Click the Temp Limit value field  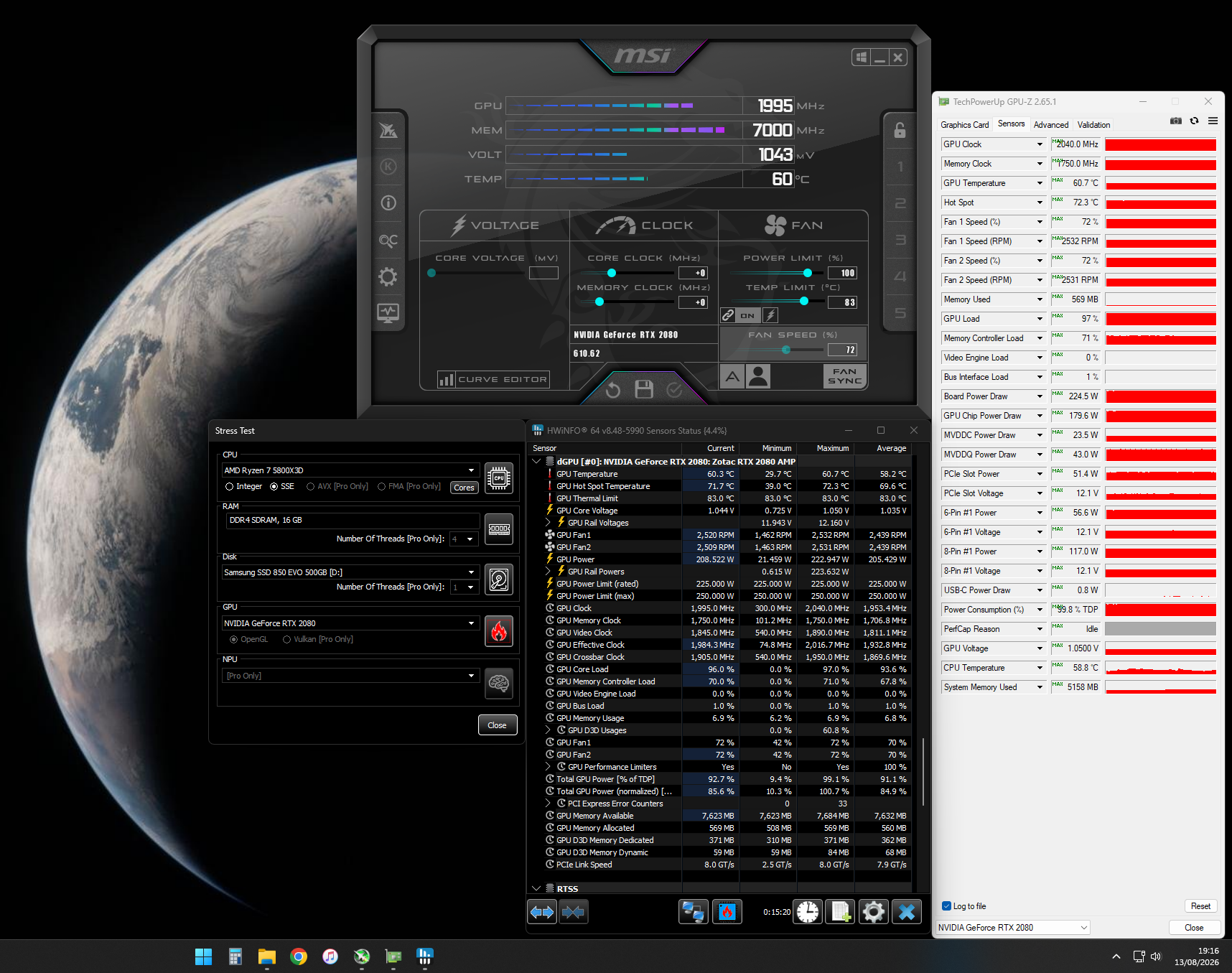pyautogui.click(x=842, y=302)
